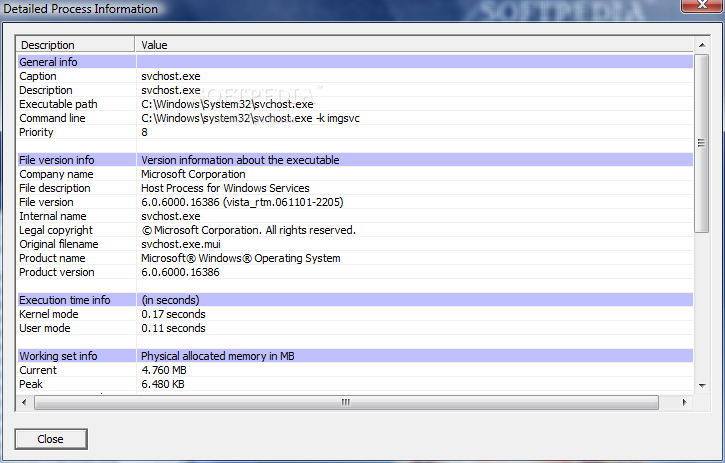
Task: Click the path C:\Windows\System32\svchost.exe
Action: point(227,104)
